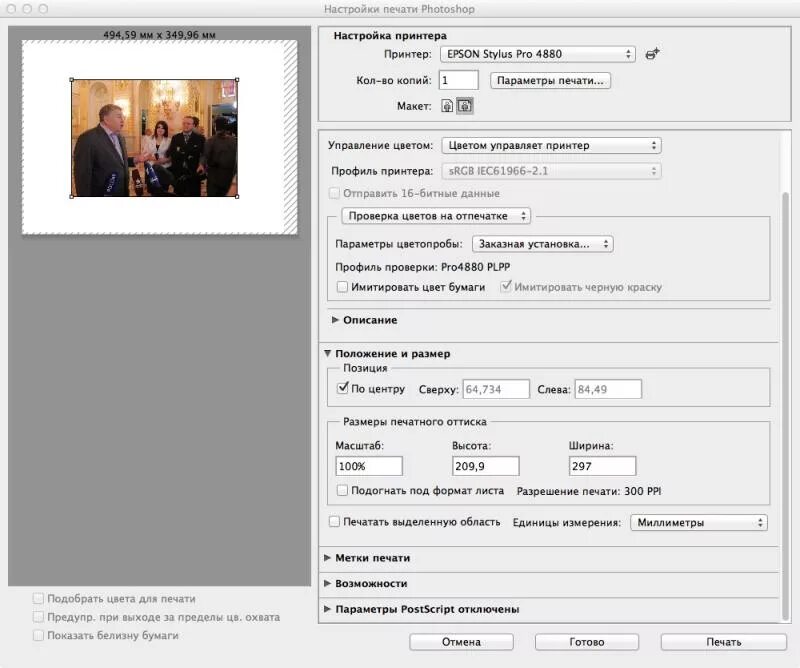Viewport: 800px width, 668px height.
Task: Toggle Подобрать цвета для печати checkbox
Action: pyautogui.click(x=38, y=598)
